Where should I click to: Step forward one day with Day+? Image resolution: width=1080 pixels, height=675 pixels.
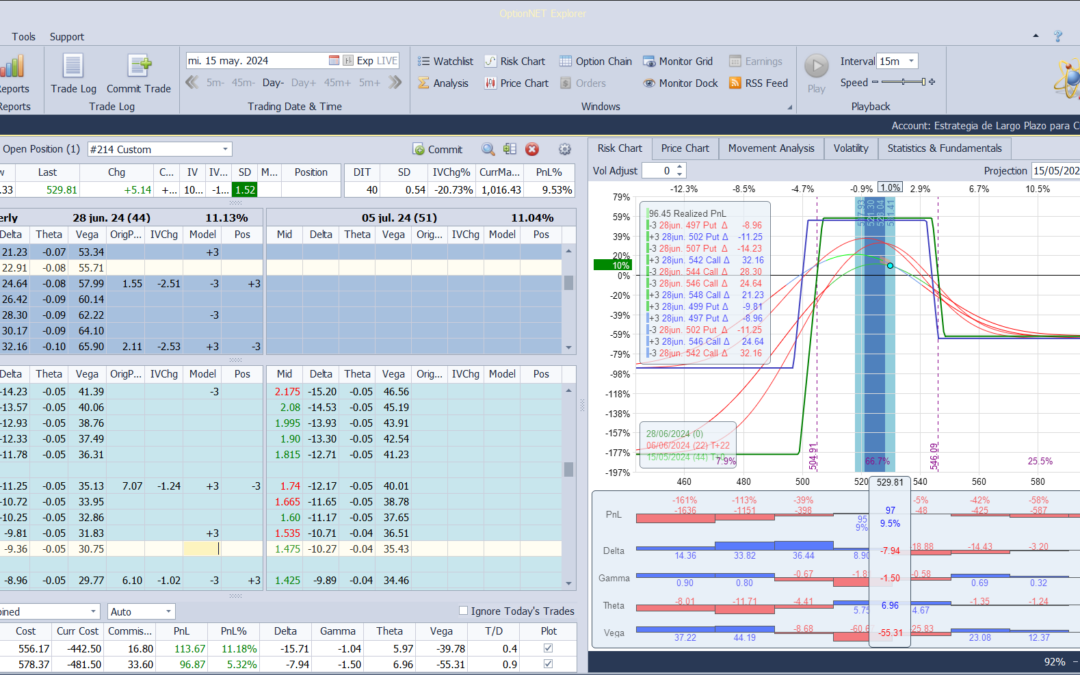tap(303, 83)
